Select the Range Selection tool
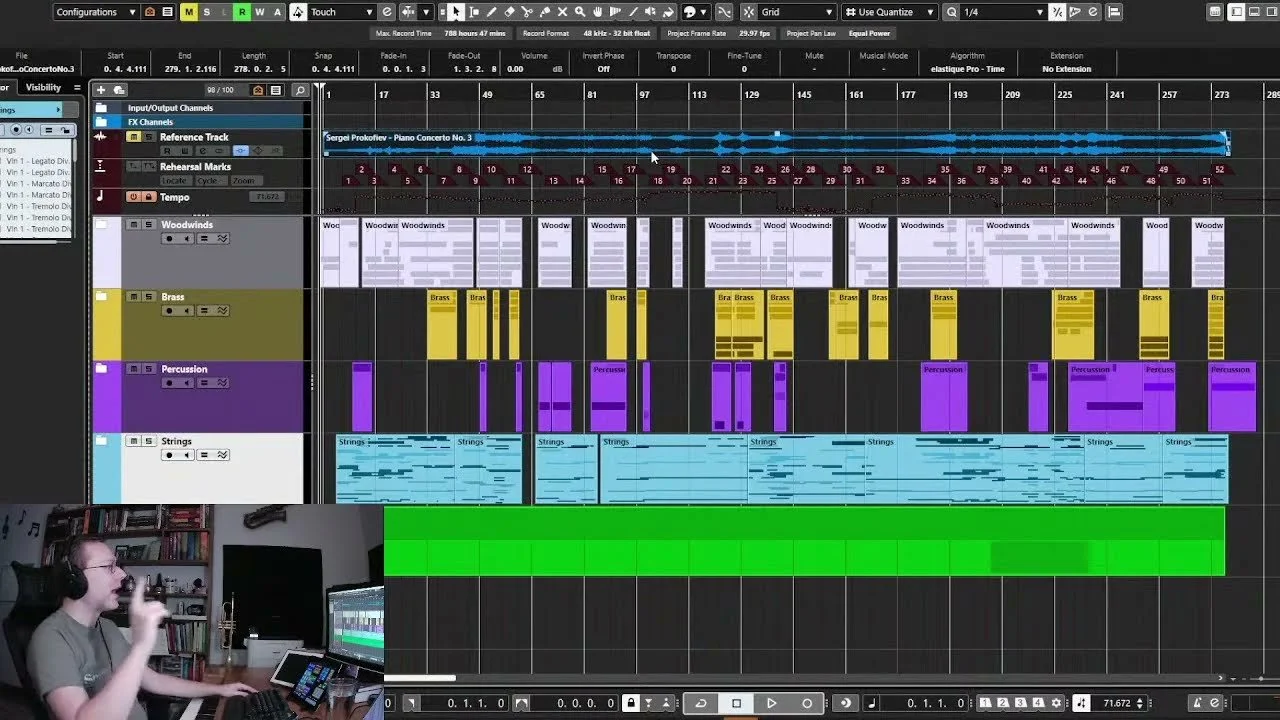The width and height of the screenshot is (1280, 720). 473,11
